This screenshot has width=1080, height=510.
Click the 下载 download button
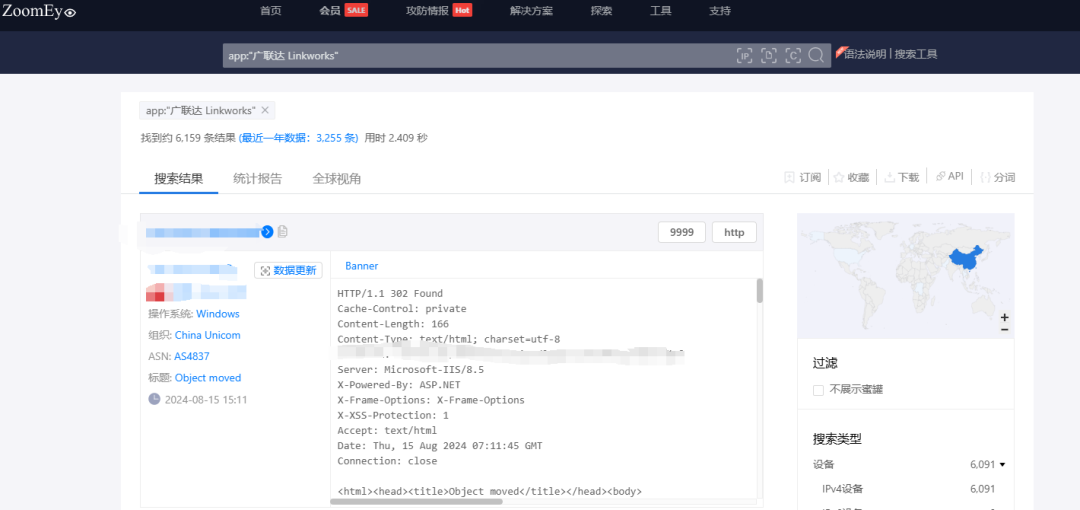click(902, 177)
